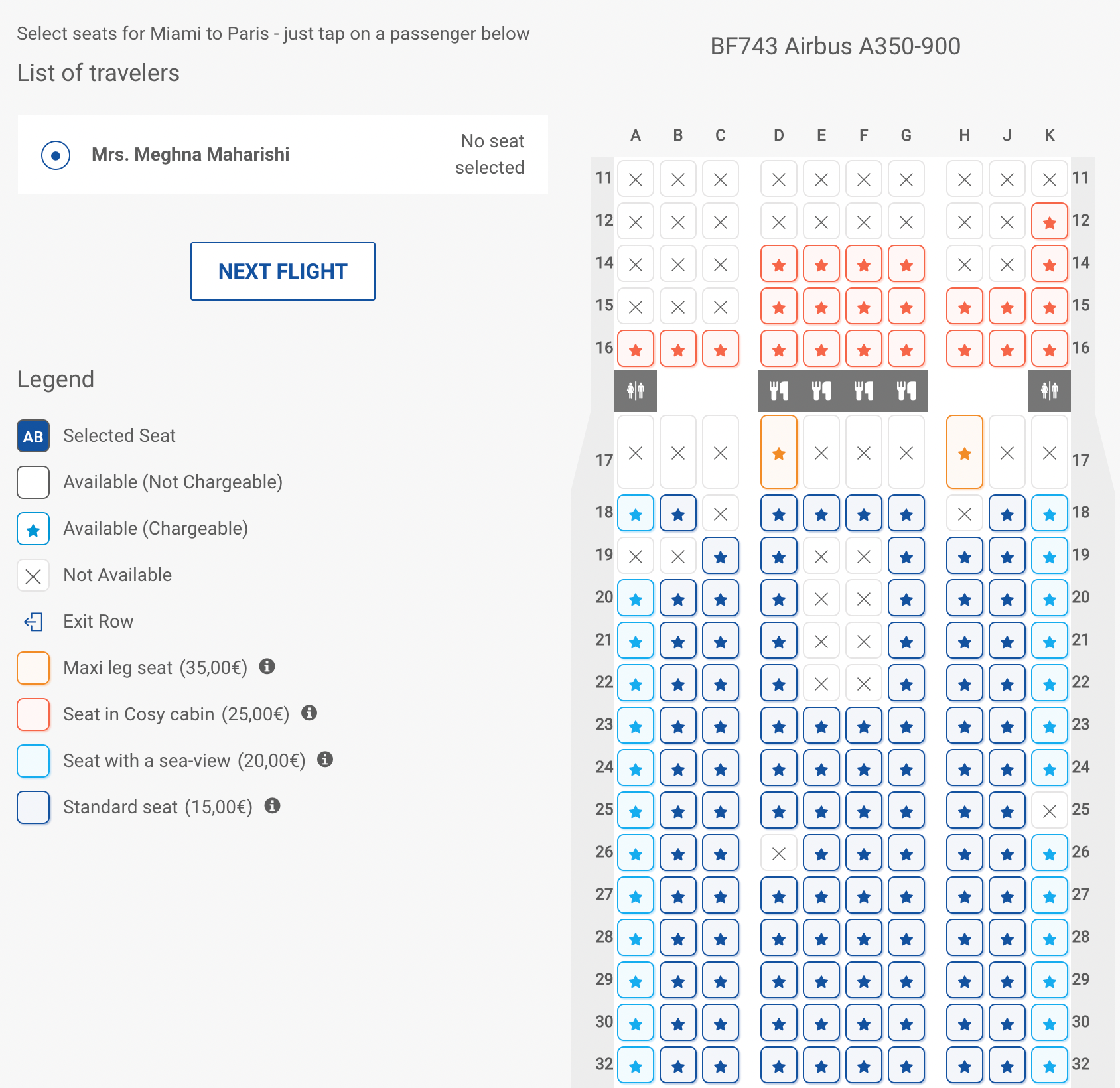Select Cosy cabin seat 14D

click(779, 264)
